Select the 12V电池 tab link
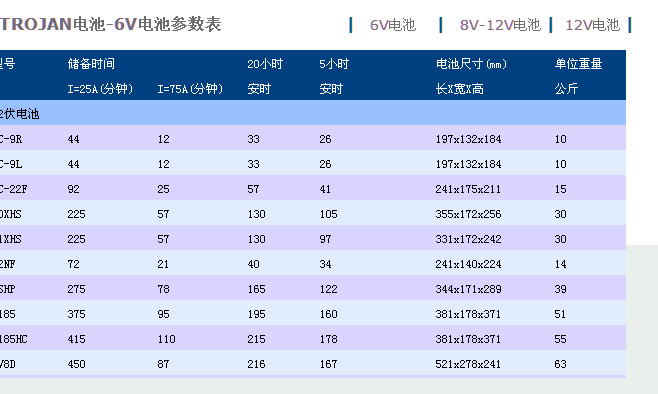The width and height of the screenshot is (658, 394). click(593, 25)
